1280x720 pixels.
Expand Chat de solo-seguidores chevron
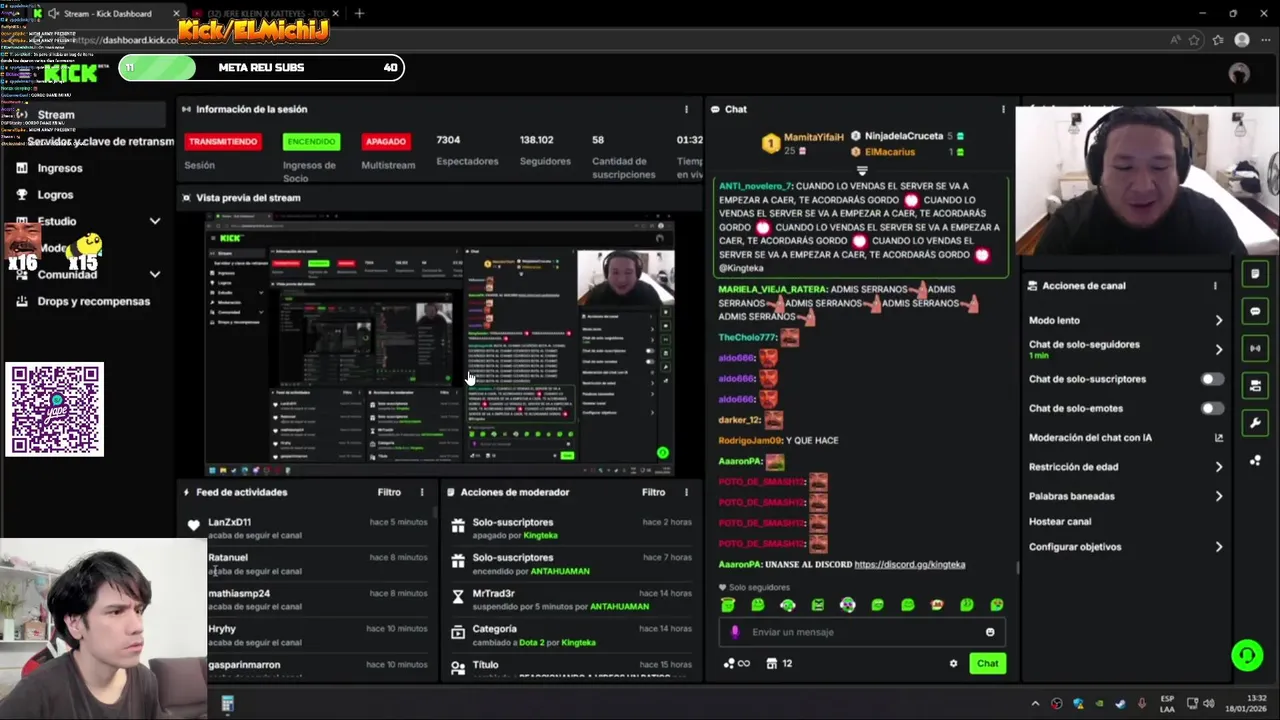(1218, 349)
